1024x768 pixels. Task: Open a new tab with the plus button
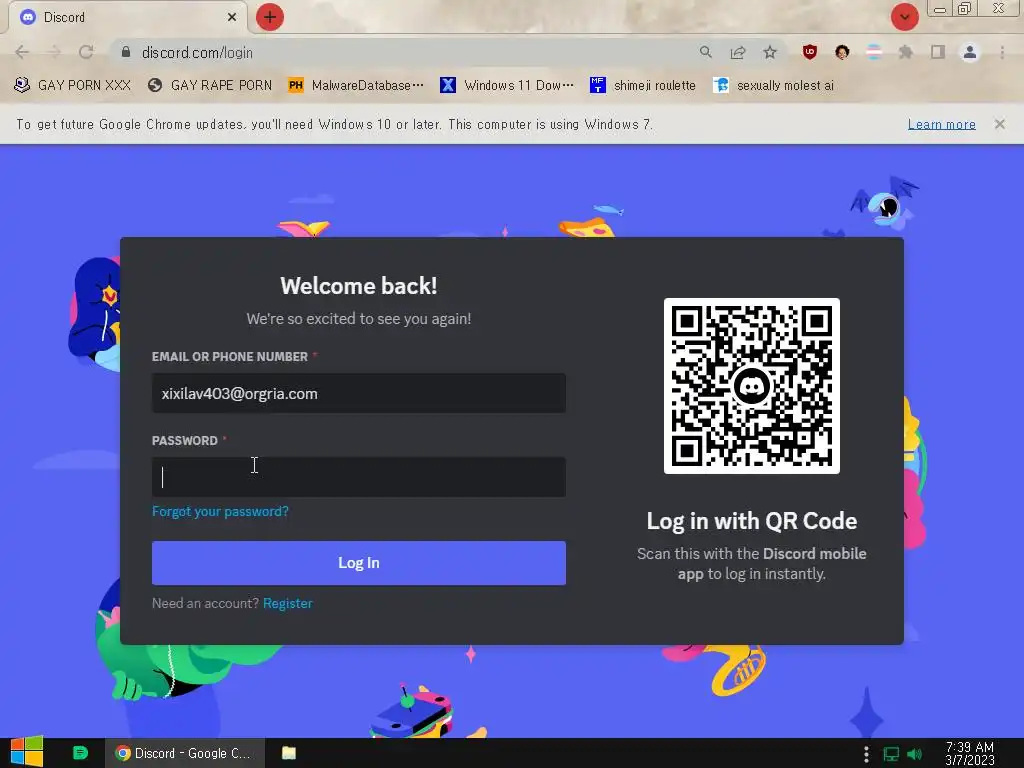[270, 17]
